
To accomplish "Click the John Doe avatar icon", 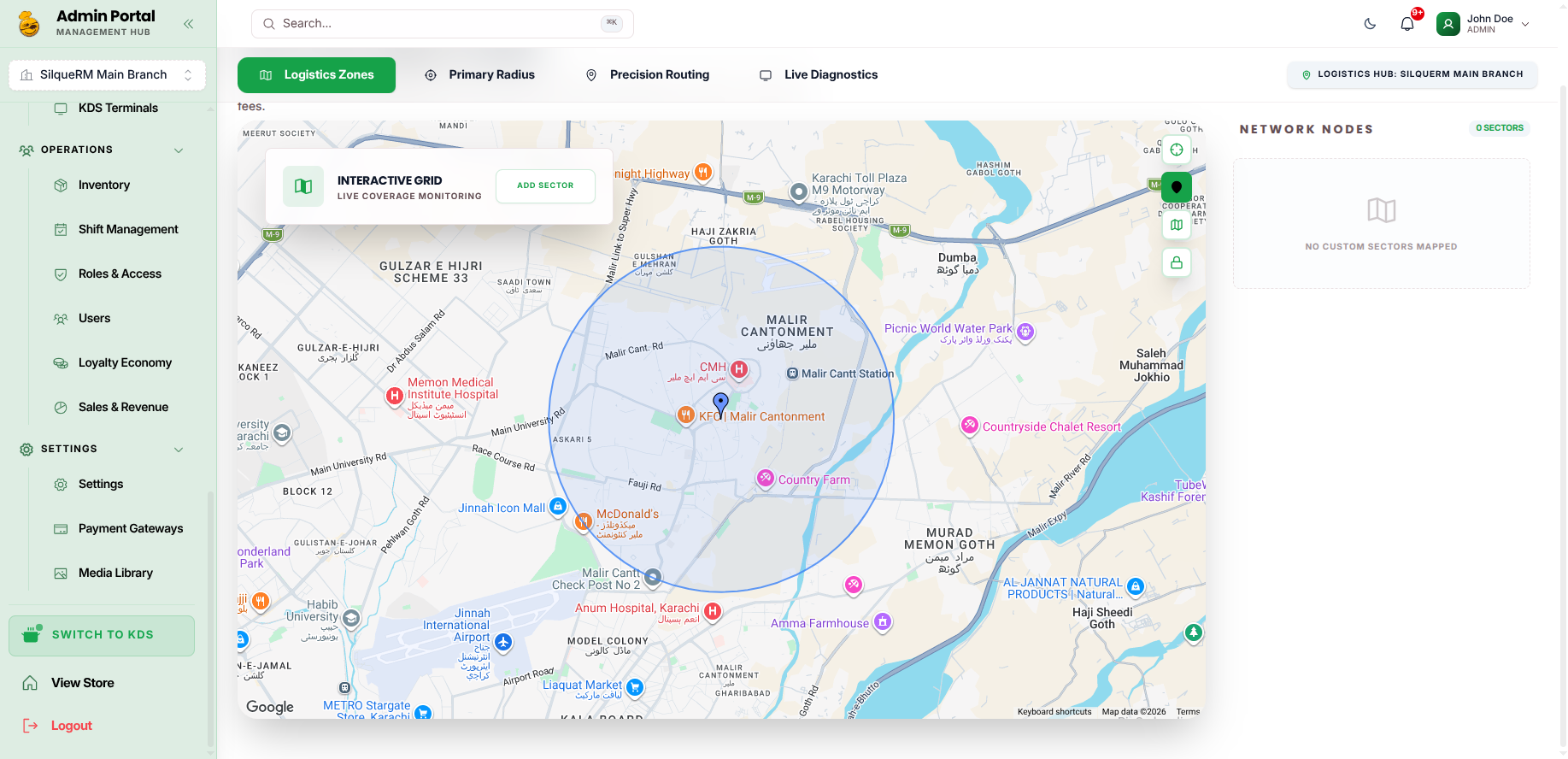I will (1448, 24).
